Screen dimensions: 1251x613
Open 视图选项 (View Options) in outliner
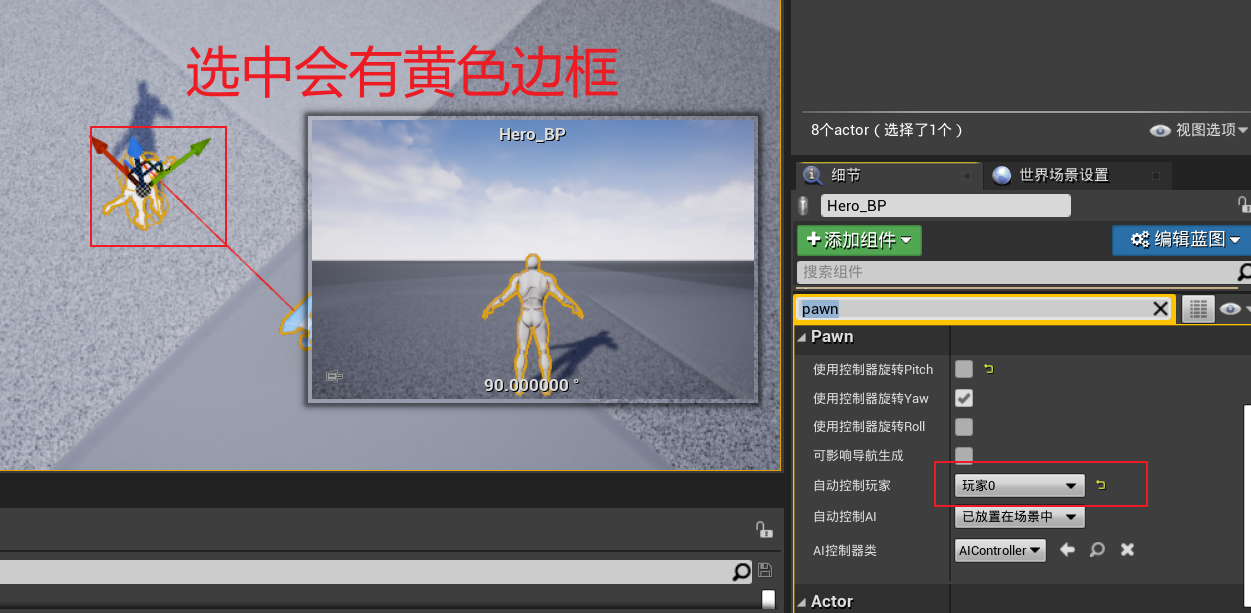1199,130
